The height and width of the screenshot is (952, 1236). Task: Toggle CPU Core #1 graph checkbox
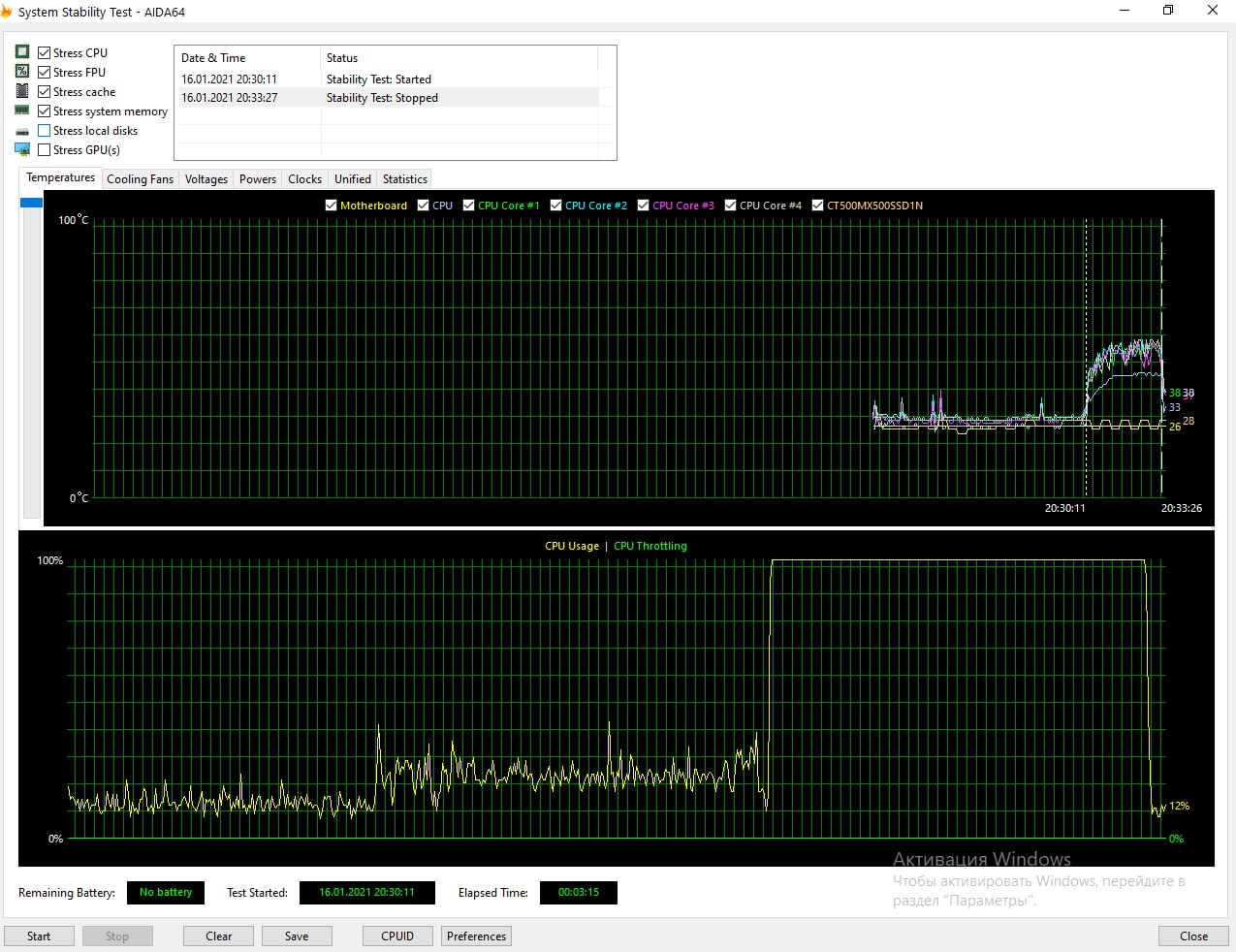pos(468,205)
